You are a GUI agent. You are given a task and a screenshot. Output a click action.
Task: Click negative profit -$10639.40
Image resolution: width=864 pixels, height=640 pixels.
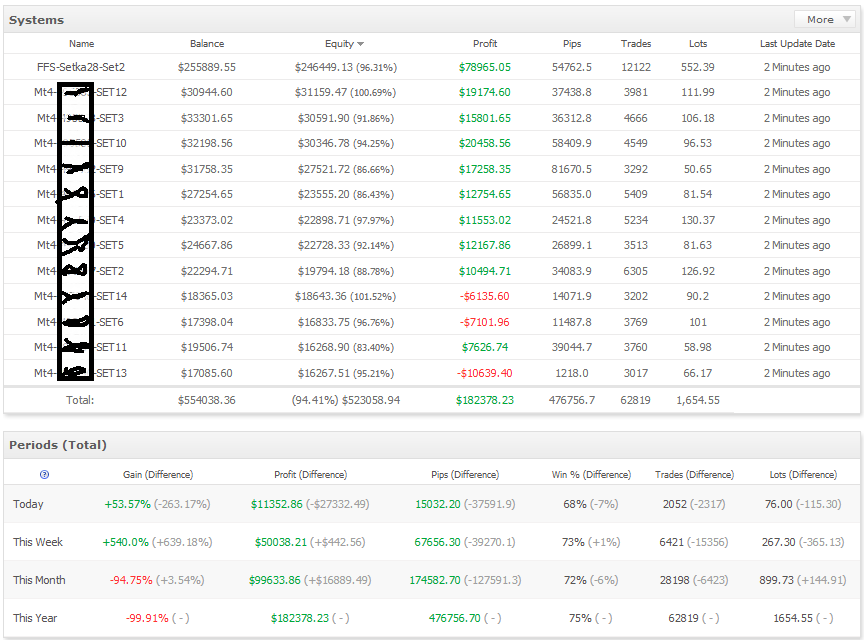pos(485,373)
